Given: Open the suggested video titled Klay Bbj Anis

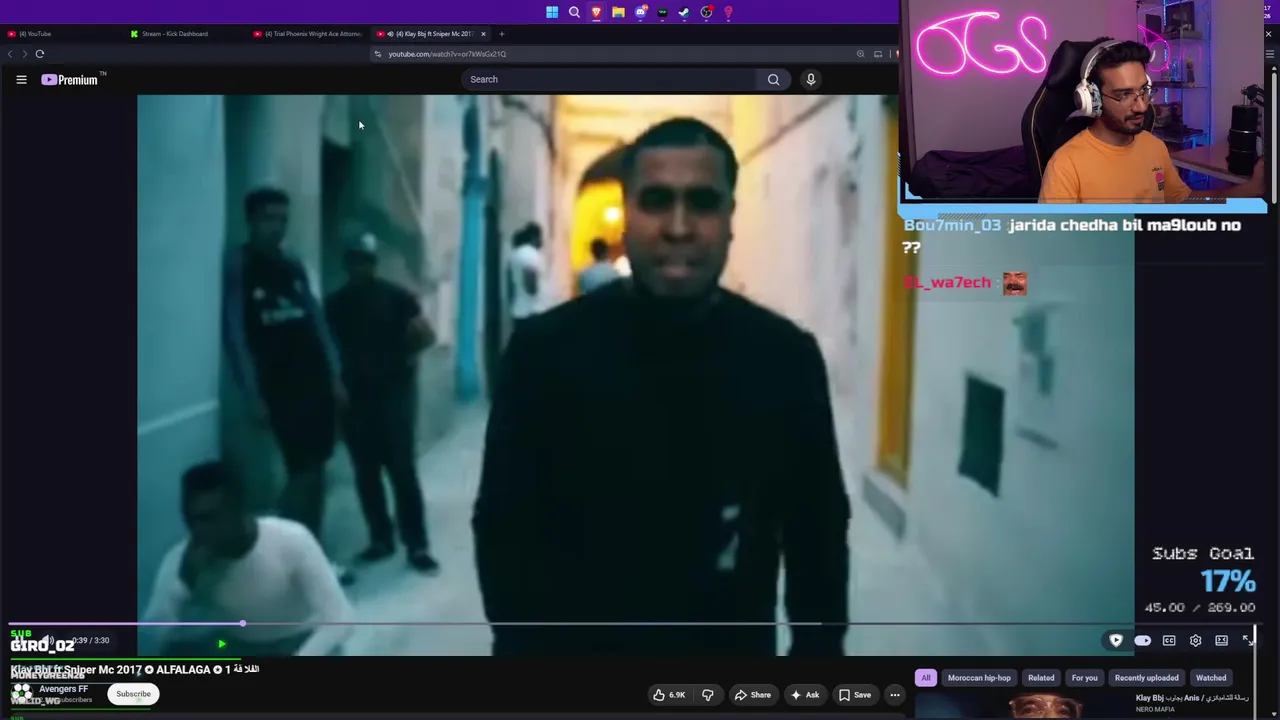Looking at the screenshot, I should pos(1194,698).
